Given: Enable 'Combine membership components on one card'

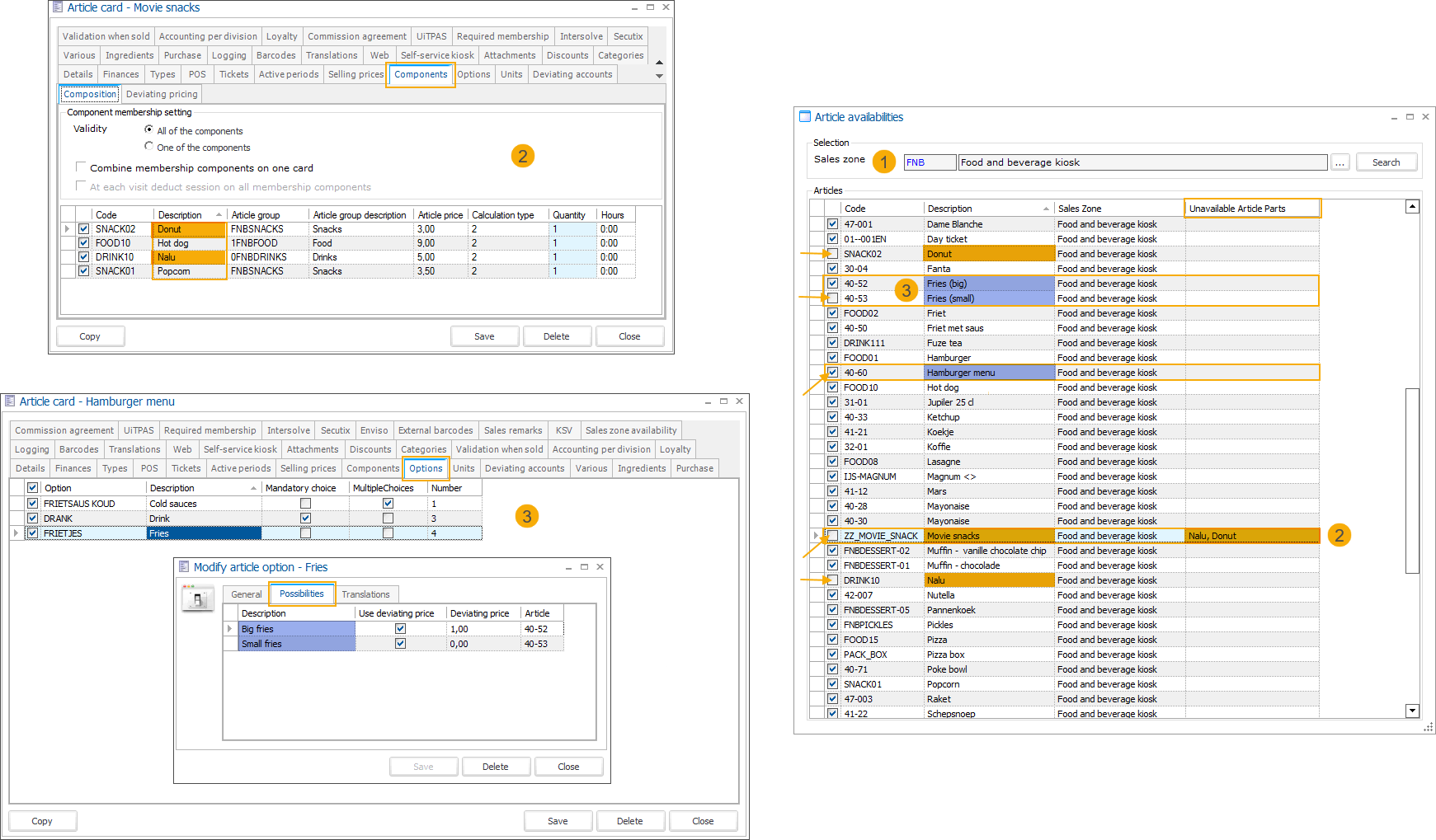Looking at the screenshot, I should (81, 167).
